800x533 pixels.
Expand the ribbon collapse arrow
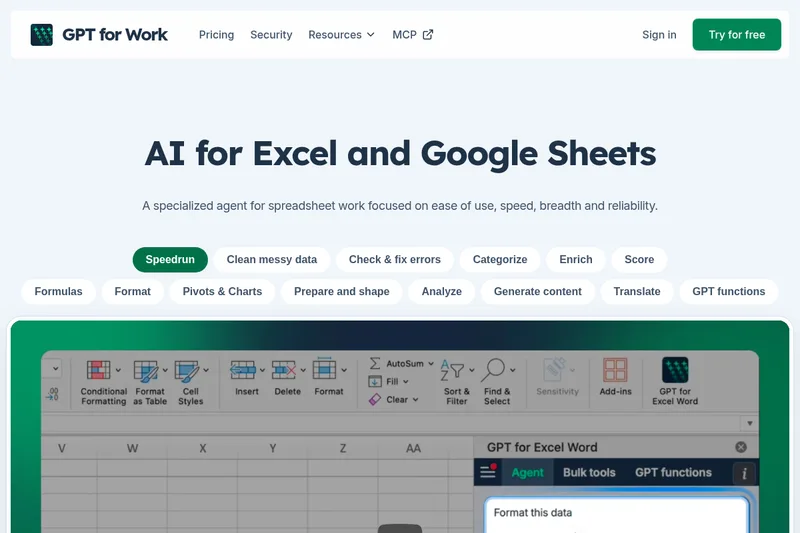[749, 423]
